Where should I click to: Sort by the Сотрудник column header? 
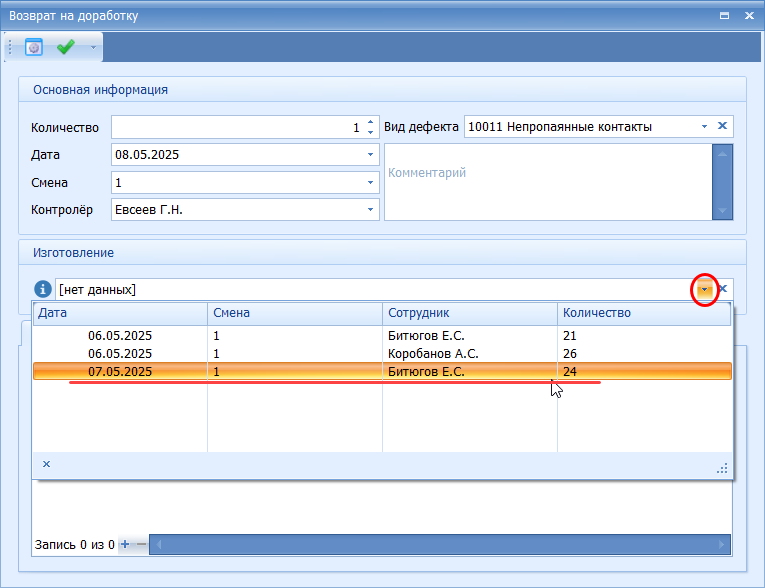coord(469,313)
